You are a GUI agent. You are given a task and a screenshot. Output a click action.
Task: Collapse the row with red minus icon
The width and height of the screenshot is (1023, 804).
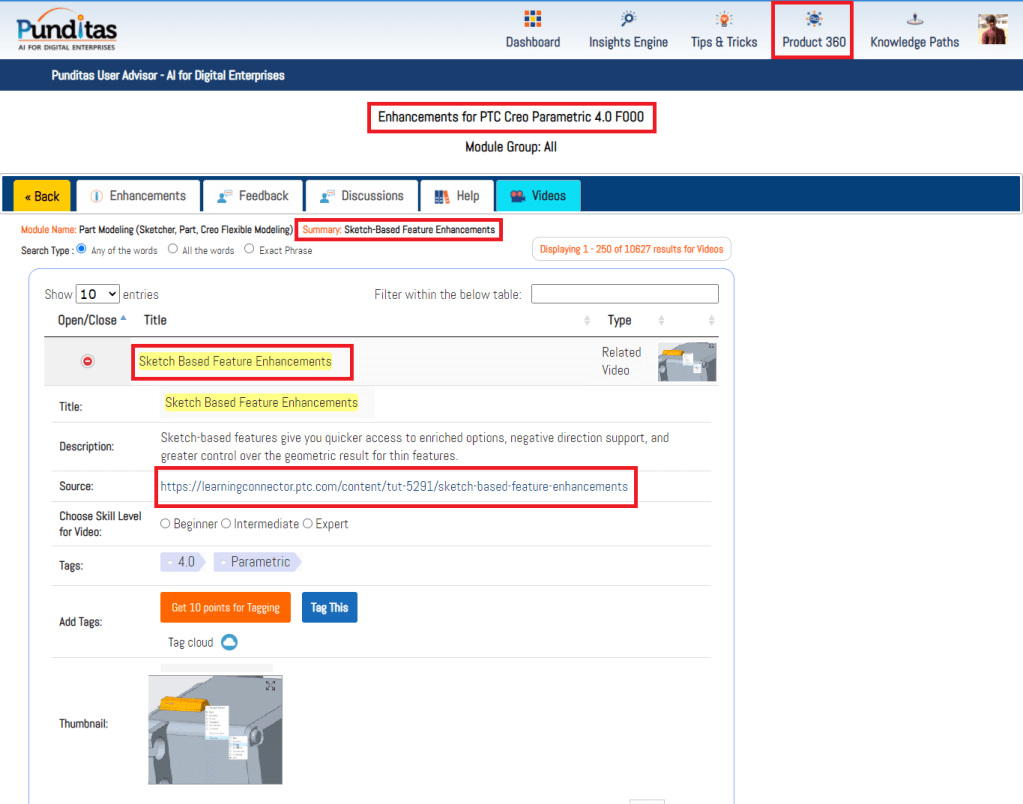(x=87, y=361)
